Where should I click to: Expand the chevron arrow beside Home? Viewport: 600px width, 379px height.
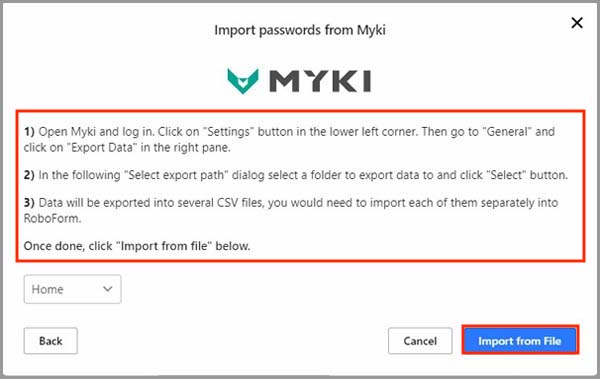(108, 289)
